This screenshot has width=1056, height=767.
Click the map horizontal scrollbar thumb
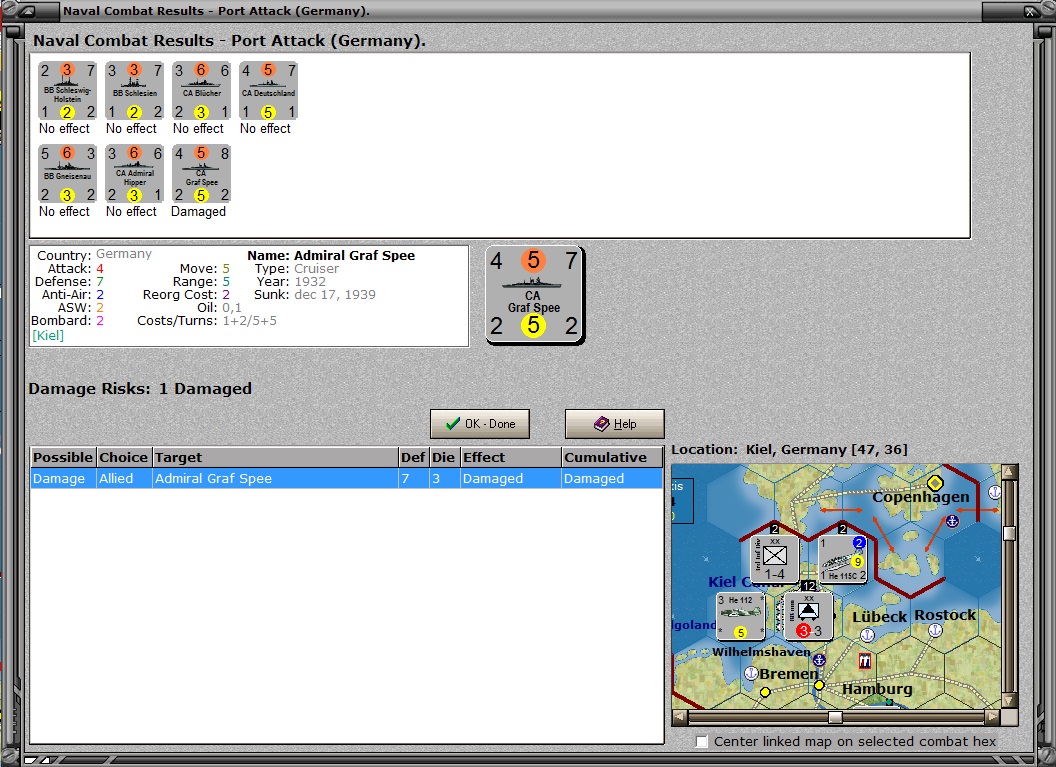pos(835,717)
